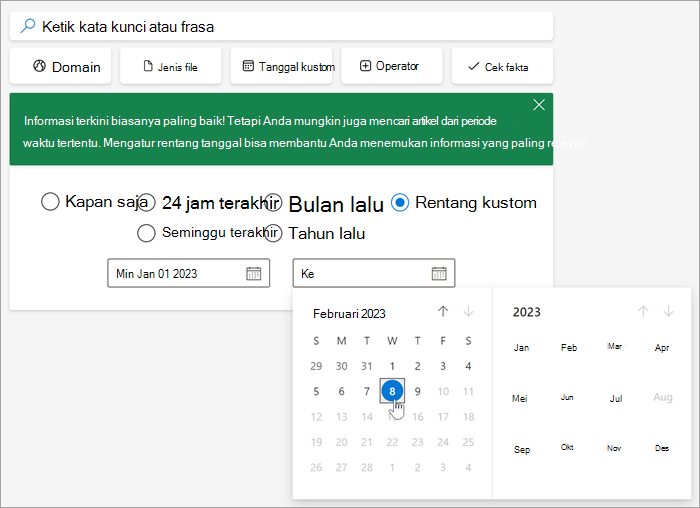Pick February 6 in the calendar
This screenshot has width=700, height=508.
click(x=342, y=391)
